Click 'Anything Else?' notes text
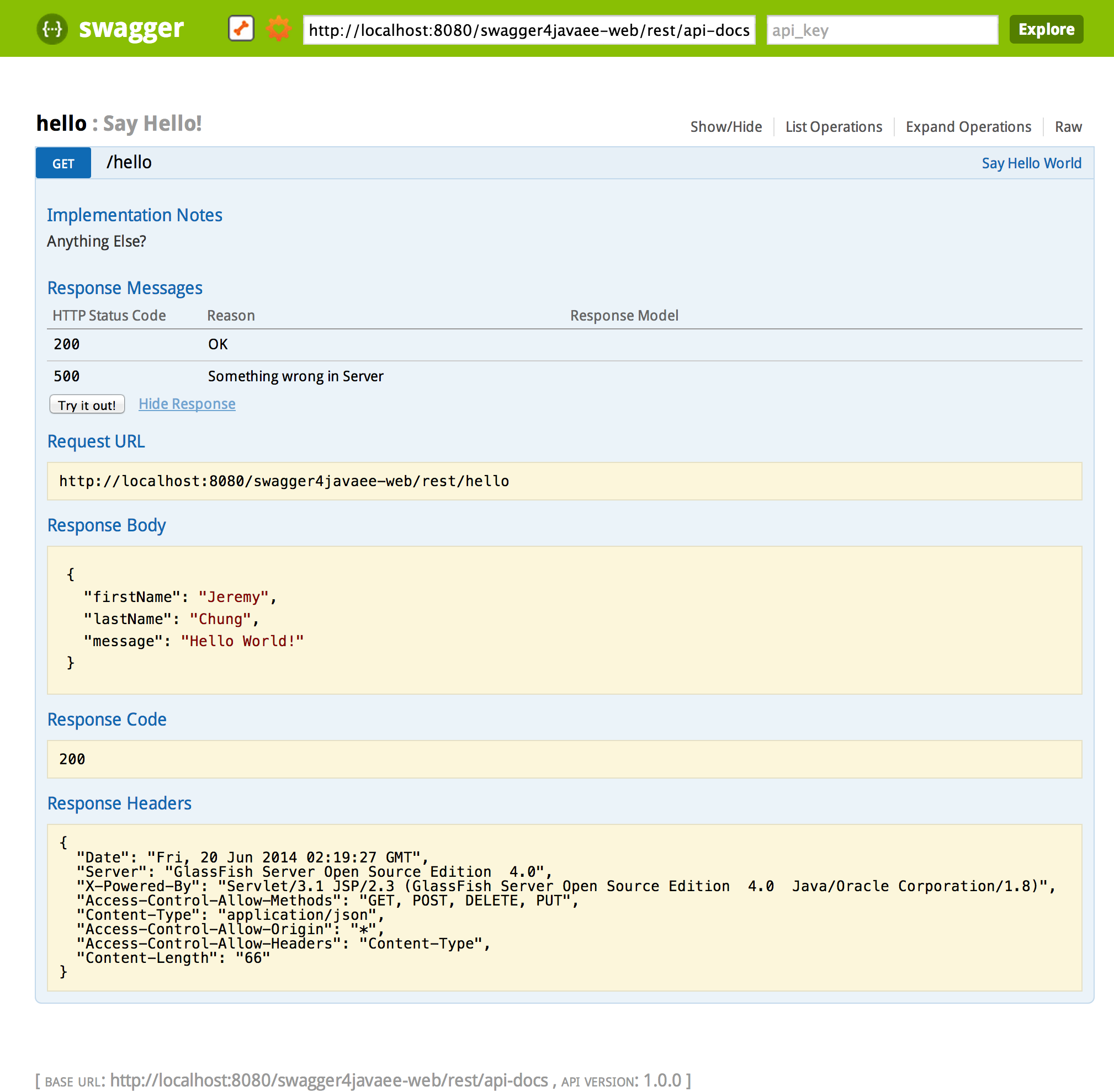 [x=97, y=242]
